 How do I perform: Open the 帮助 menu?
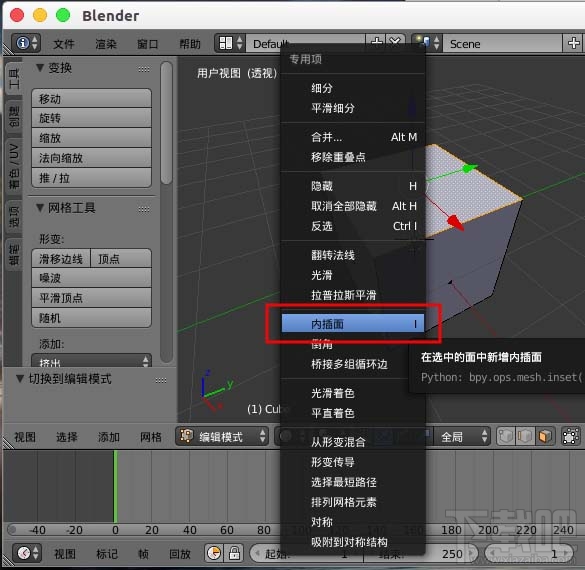click(x=190, y=44)
